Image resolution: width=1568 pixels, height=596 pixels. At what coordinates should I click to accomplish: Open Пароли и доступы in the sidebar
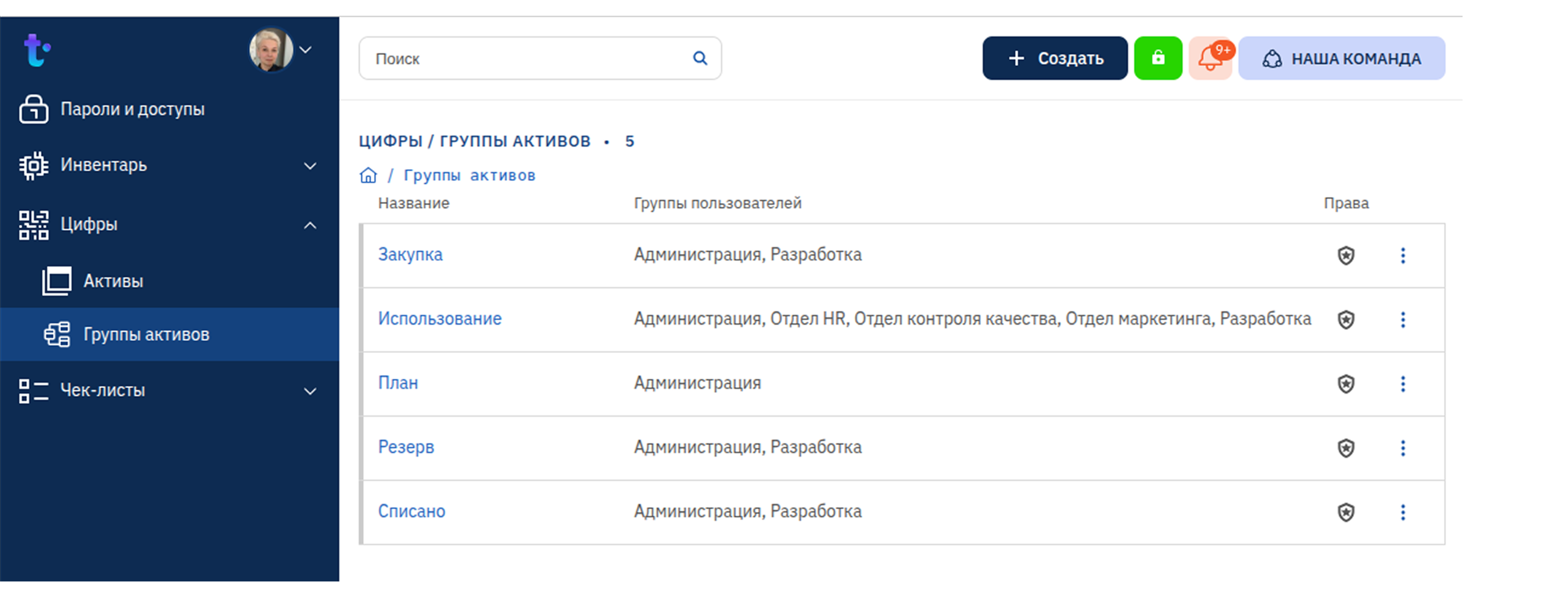tap(132, 110)
